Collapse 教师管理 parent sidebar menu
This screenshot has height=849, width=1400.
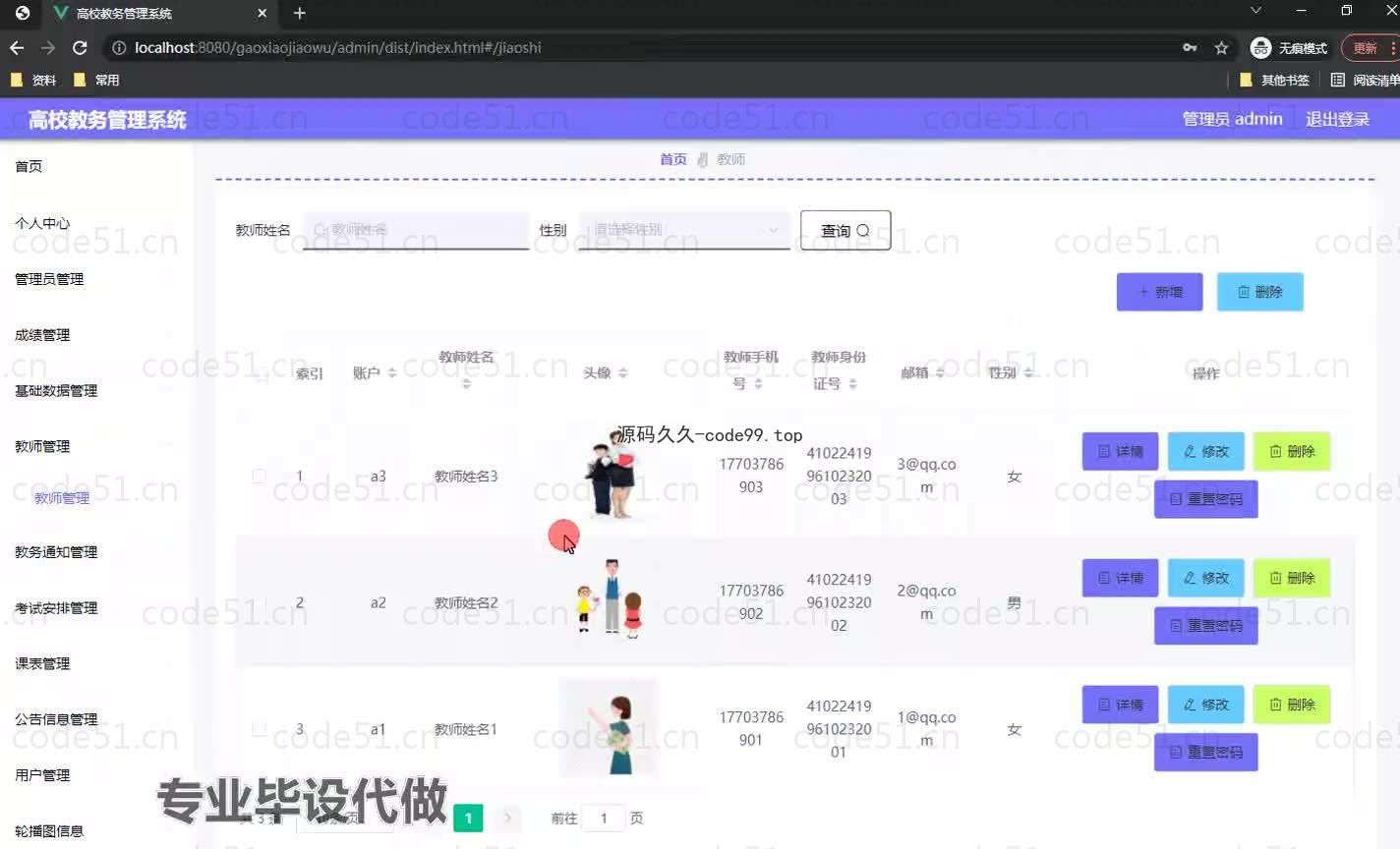[42, 446]
